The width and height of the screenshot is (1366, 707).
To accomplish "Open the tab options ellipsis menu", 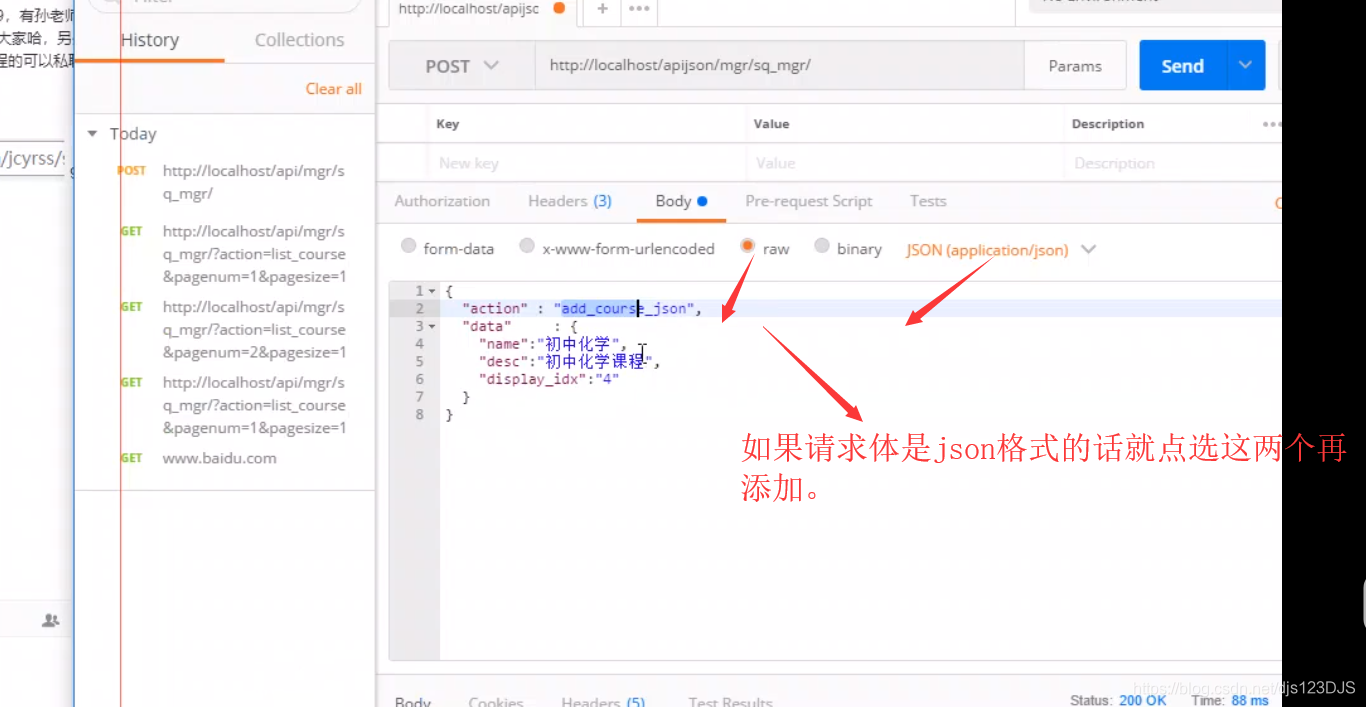I will click(x=638, y=9).
